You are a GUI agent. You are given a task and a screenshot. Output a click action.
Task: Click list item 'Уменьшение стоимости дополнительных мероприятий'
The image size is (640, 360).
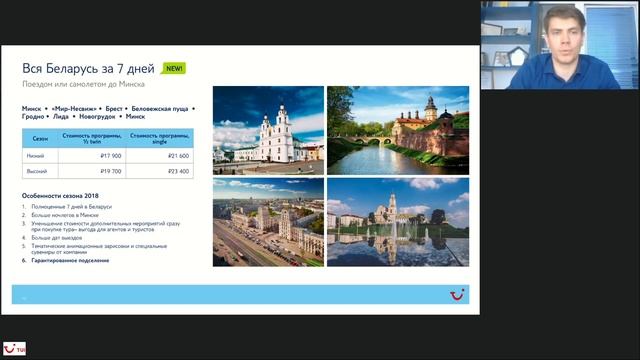coord(105,227)
